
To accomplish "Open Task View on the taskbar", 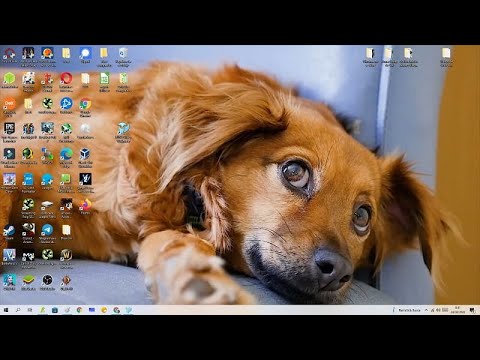I will [30, 310].
